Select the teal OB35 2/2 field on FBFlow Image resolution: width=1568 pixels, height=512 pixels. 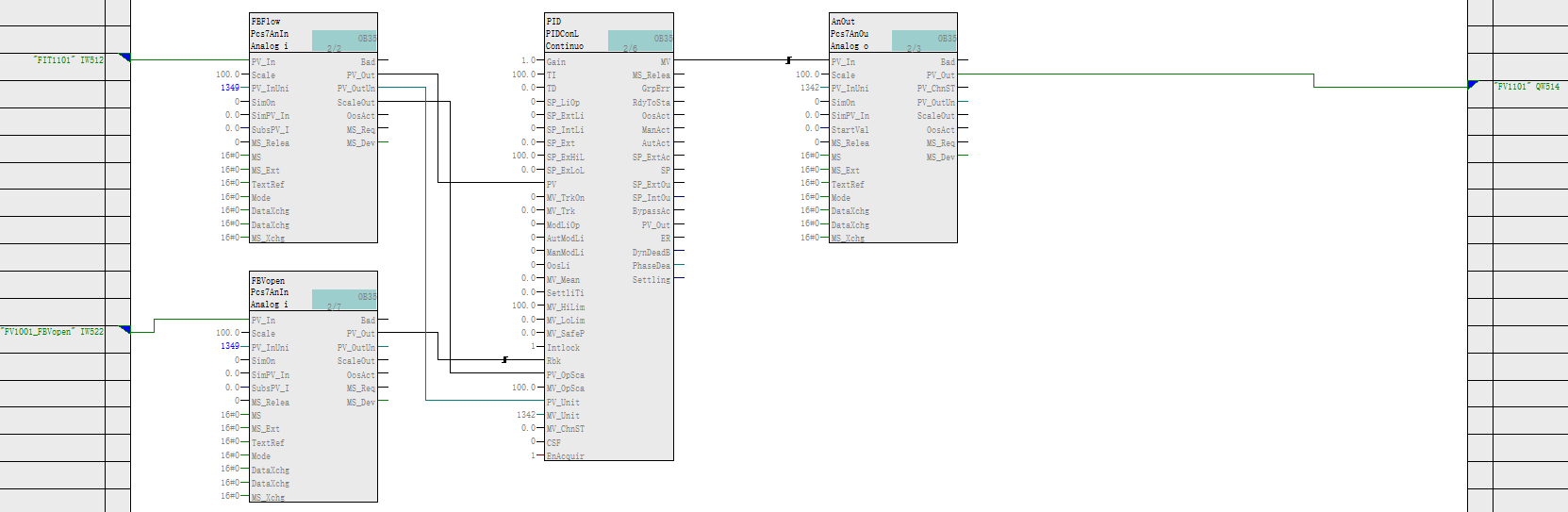coord(344,41)
